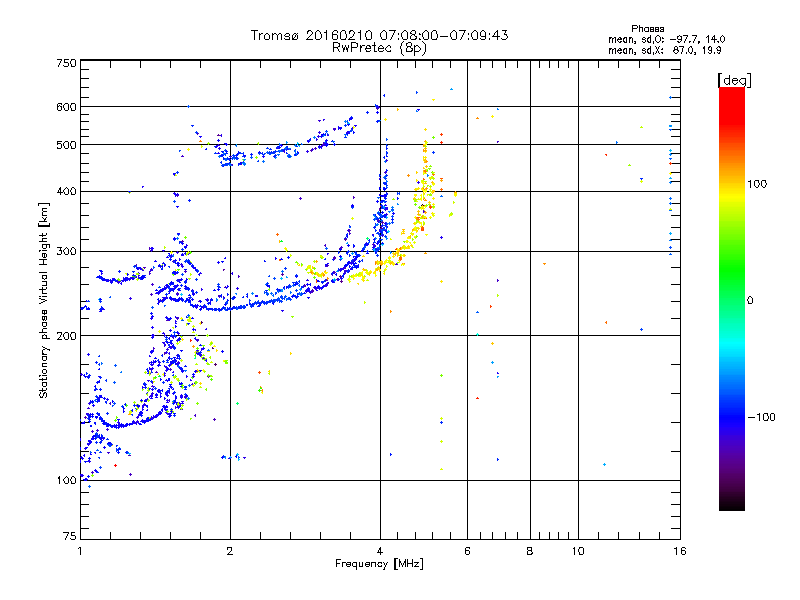Click the "[deg]" colorbar unit label

pyautogui.click(x=734, y=80)
